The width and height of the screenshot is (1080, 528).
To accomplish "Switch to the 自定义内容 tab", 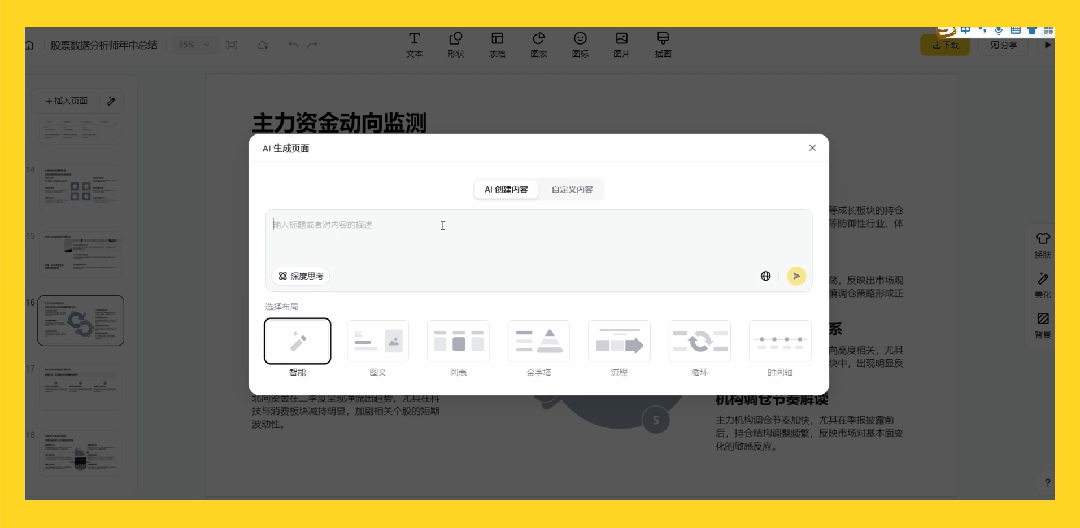I will pos(572,189).
